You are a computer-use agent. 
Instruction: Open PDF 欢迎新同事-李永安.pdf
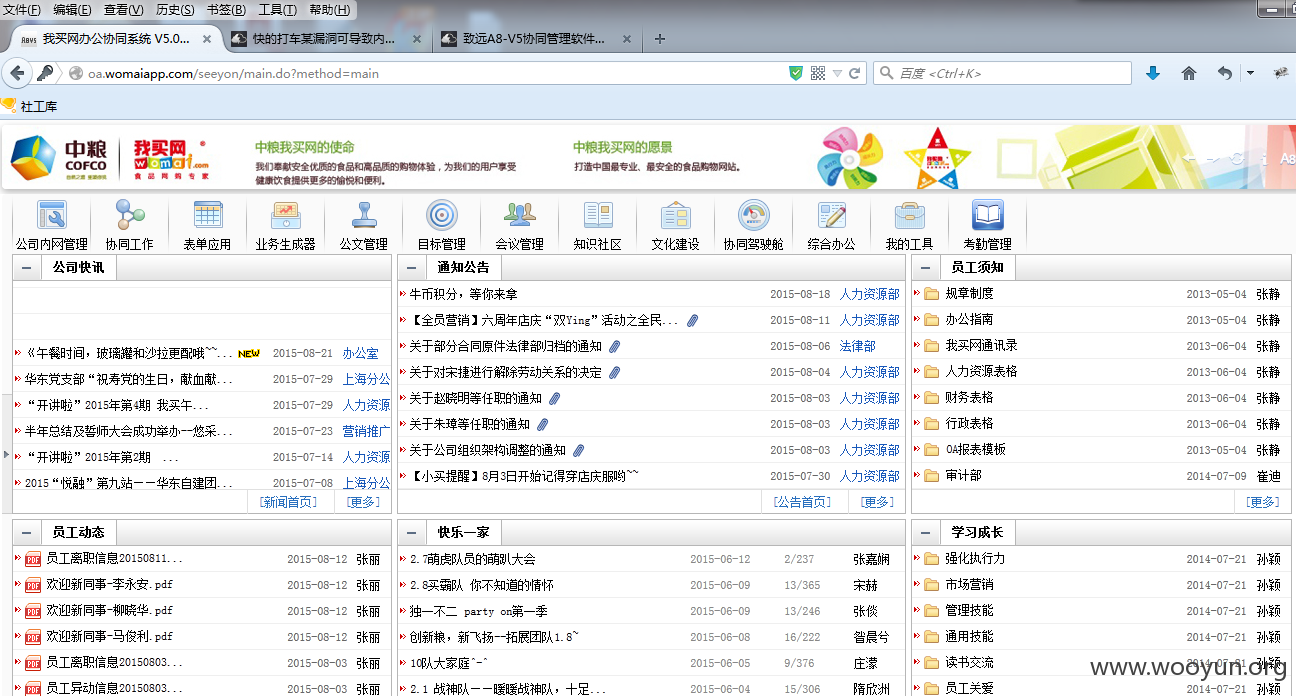(x=109, y=585)
